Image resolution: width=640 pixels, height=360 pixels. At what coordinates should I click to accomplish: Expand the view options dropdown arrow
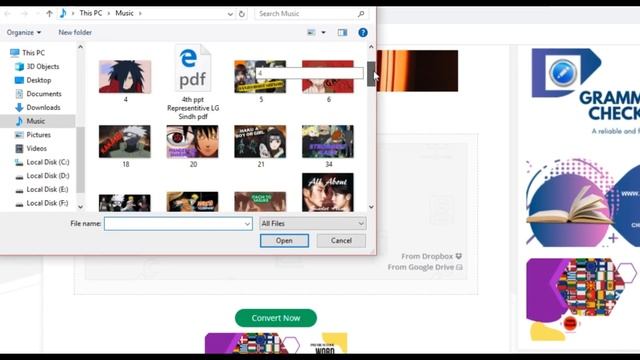click(323, 32)
